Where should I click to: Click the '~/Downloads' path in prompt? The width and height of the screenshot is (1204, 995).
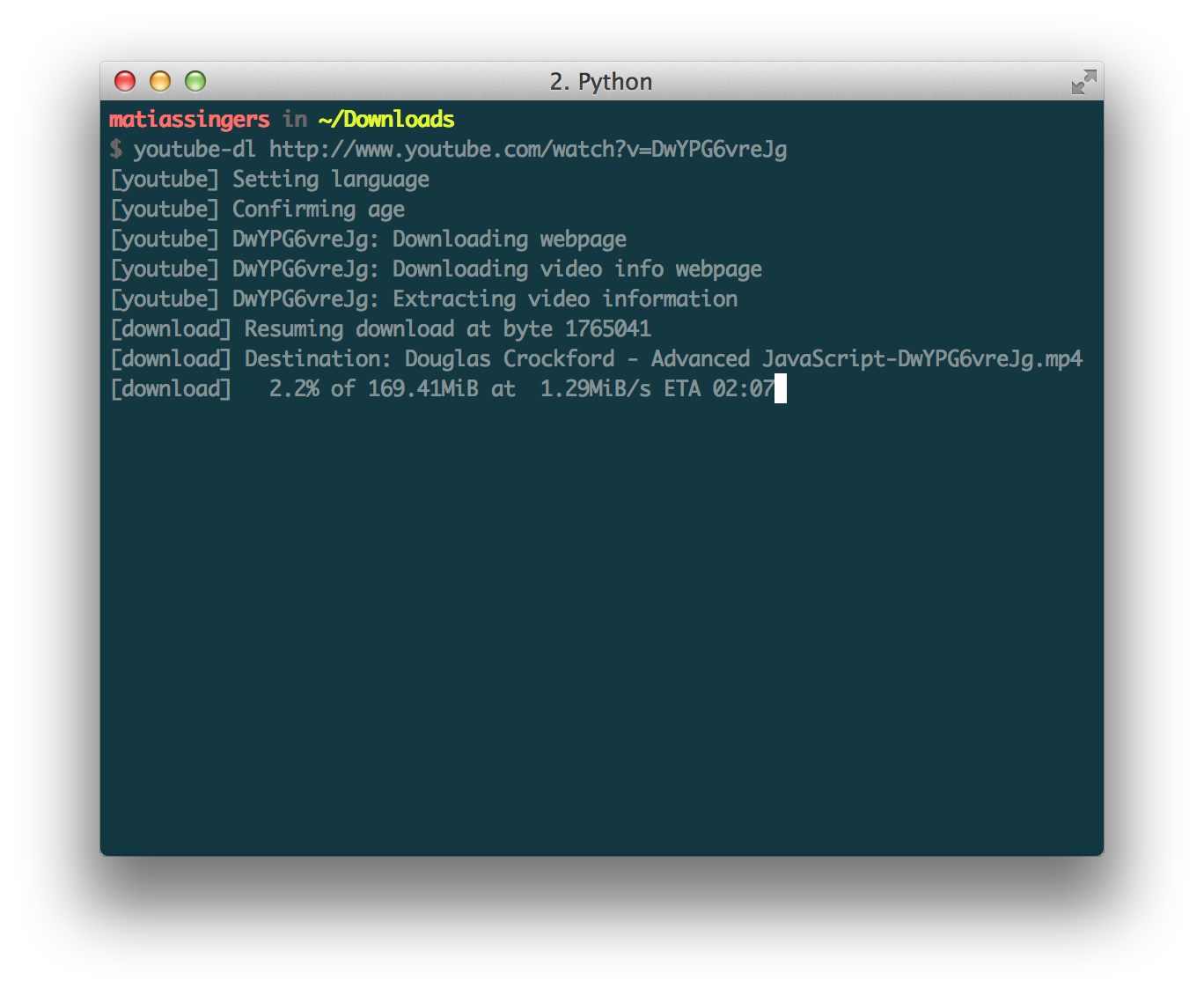[x=386, y=120]
